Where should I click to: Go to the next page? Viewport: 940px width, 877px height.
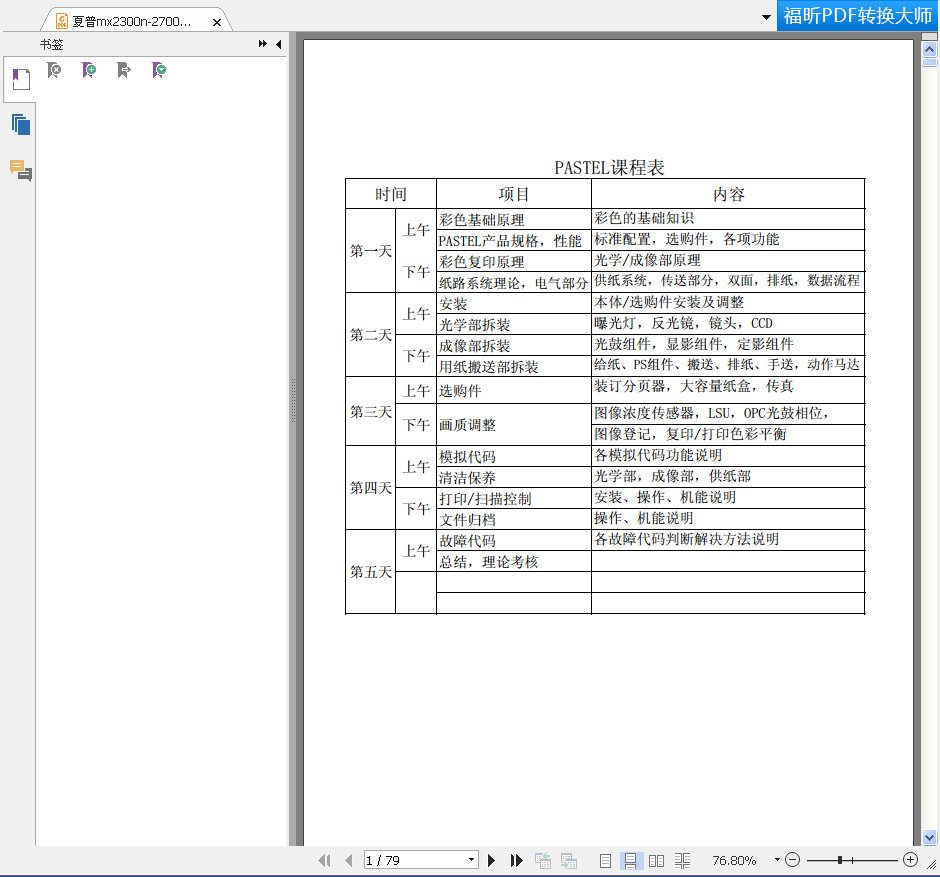pos(492,860)
